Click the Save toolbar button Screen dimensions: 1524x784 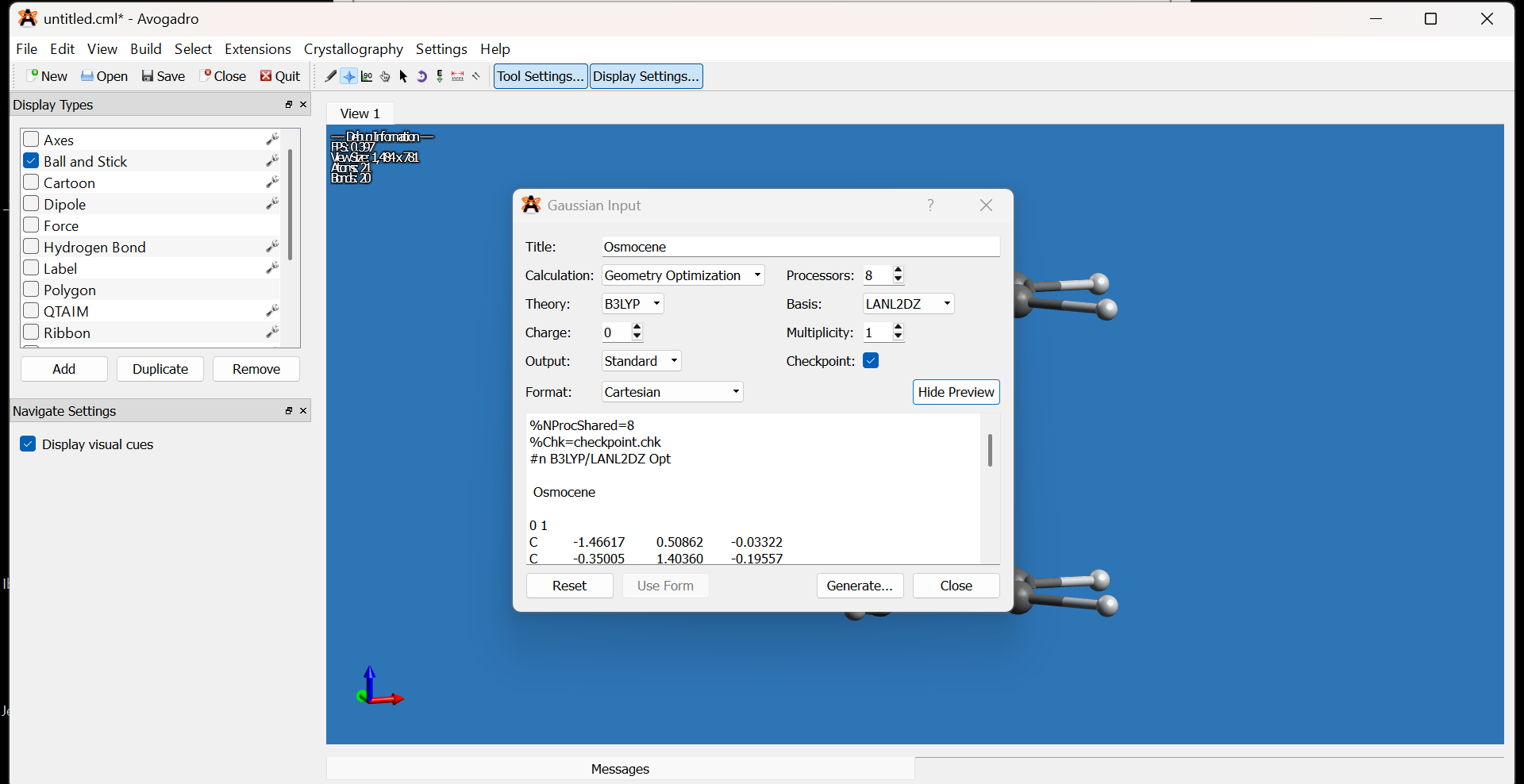163,76
